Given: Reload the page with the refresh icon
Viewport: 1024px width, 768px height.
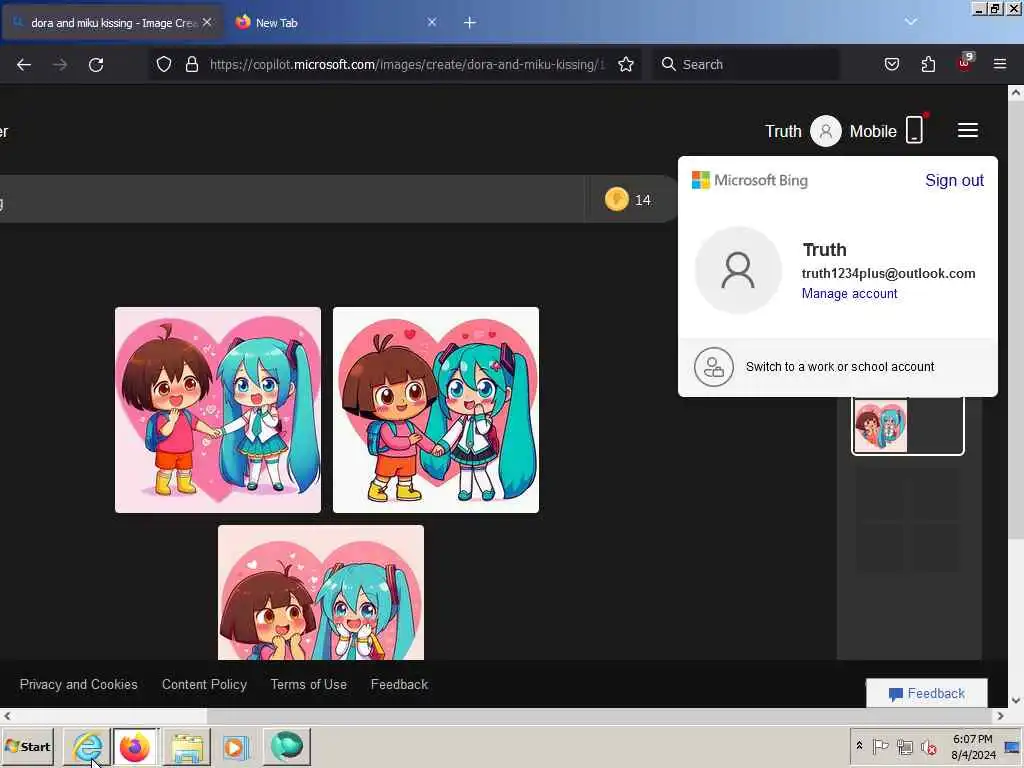Looking at the screenshot, I should click(96, 65).
